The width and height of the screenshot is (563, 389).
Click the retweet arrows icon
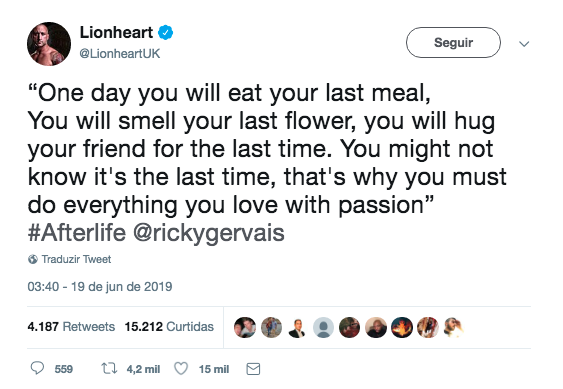[x=109, y=369]
